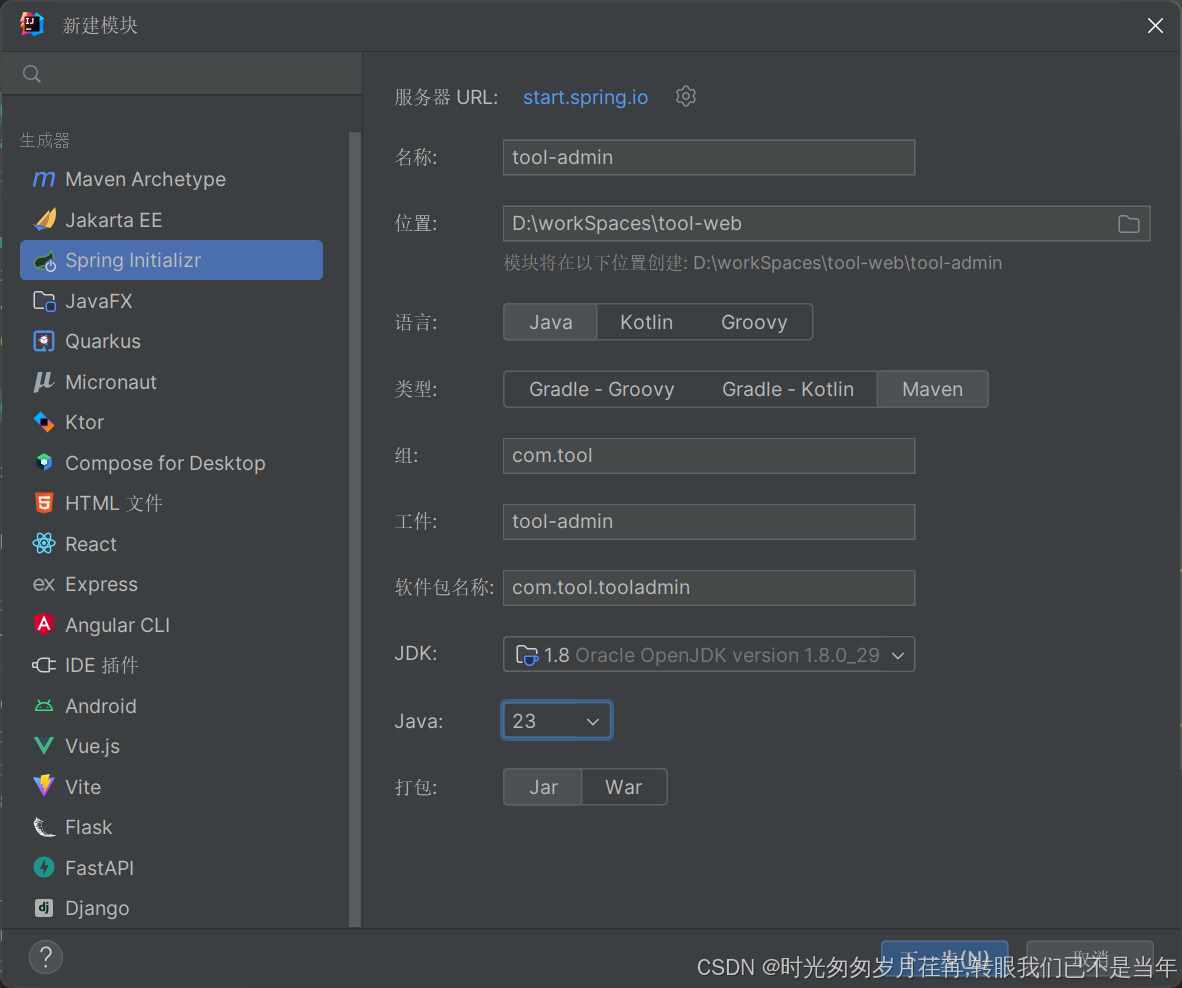This screenshot has height=988, width=1182.
Task: Pick the Angular CLI icon
Action: click(x=44, y=624)
